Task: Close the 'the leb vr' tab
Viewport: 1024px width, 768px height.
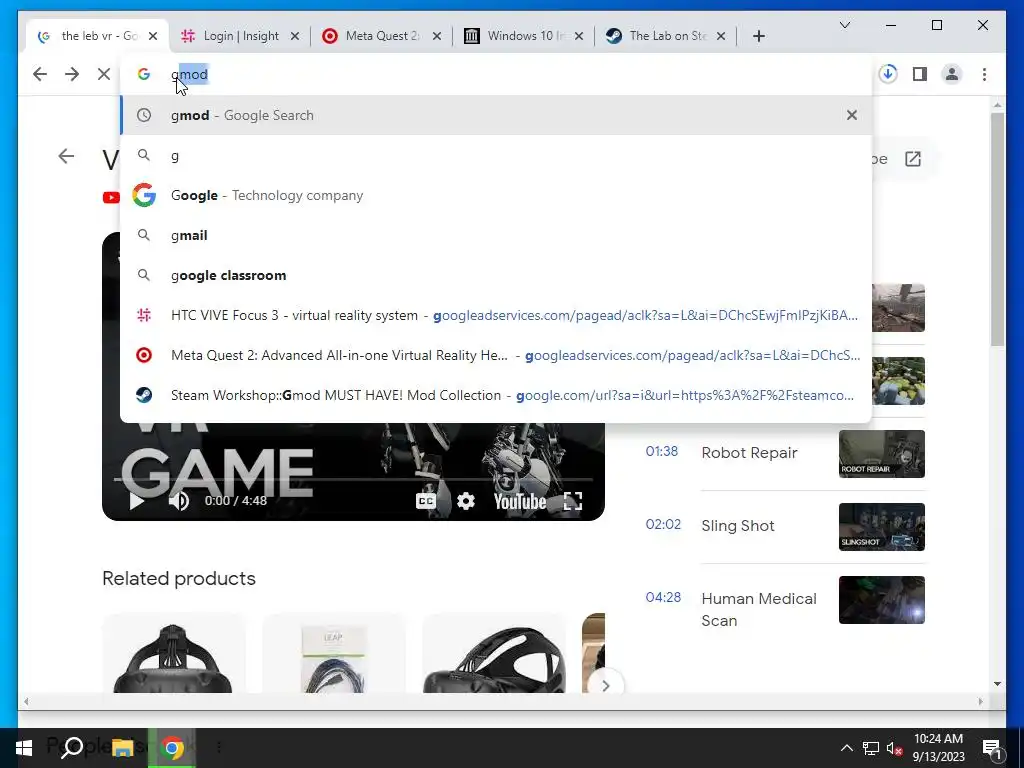Action: coord(153,36)
